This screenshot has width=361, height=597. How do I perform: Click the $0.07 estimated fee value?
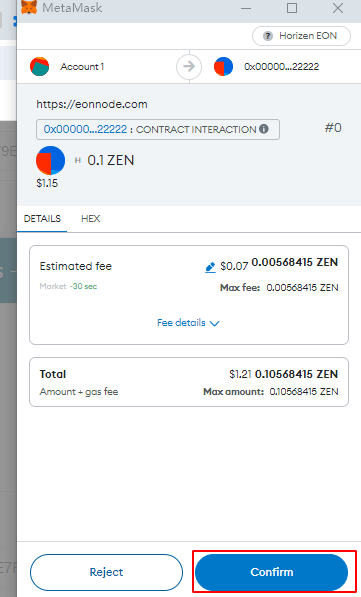tap(234, 266)
